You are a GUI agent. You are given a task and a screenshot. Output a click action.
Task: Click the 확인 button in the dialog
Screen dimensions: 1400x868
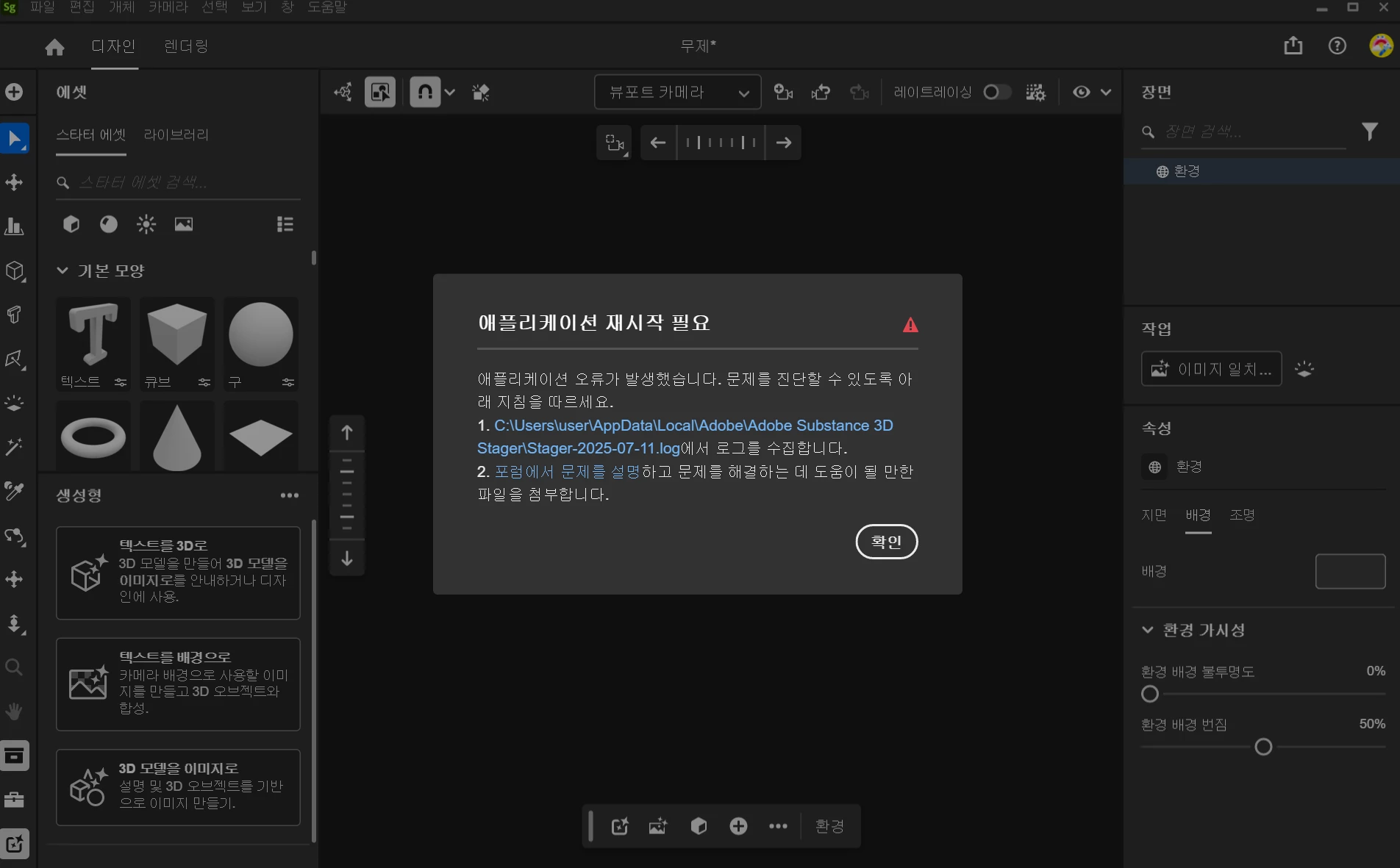tap(887, 542)
